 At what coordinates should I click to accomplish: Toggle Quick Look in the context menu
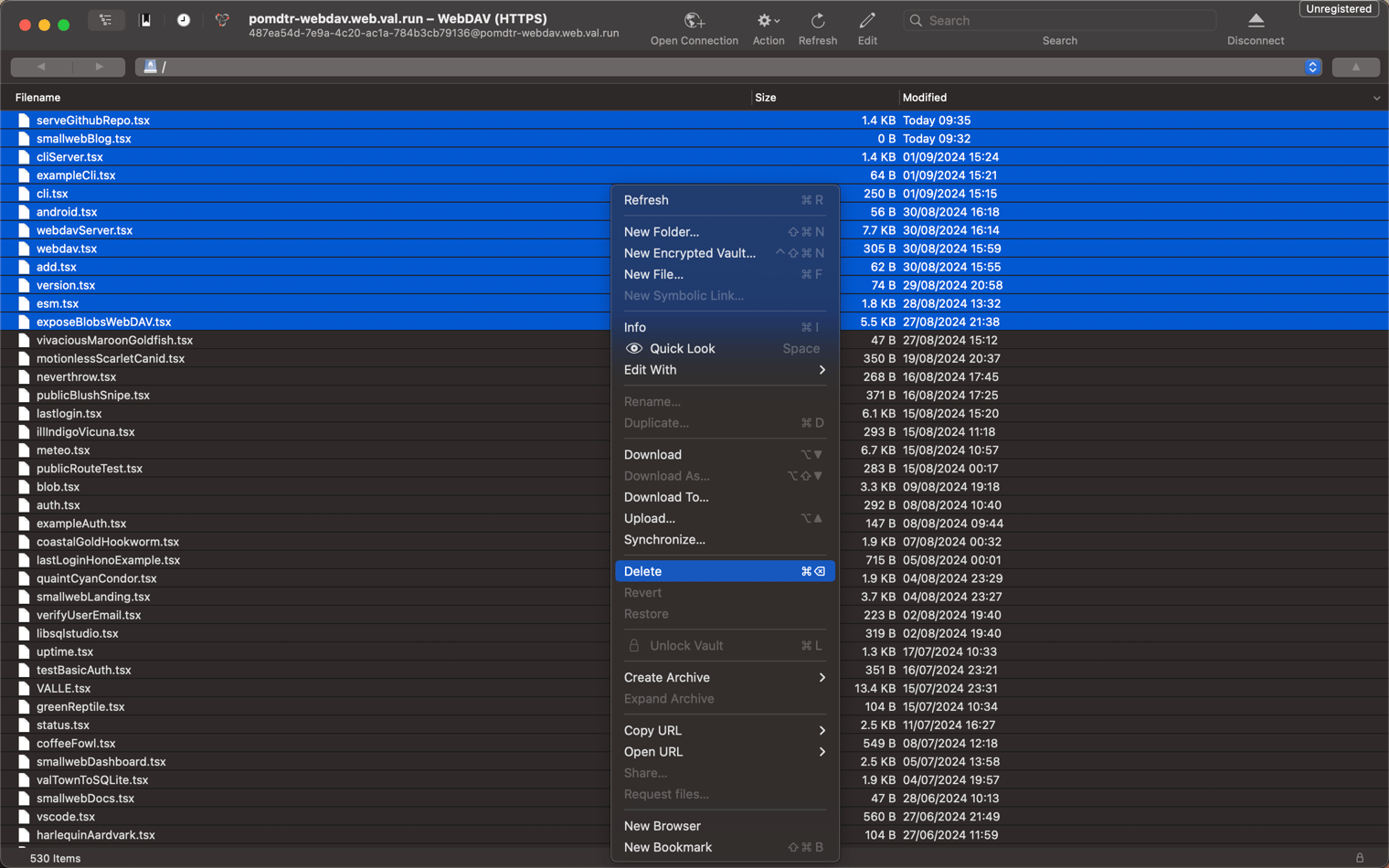click(682, 348)
